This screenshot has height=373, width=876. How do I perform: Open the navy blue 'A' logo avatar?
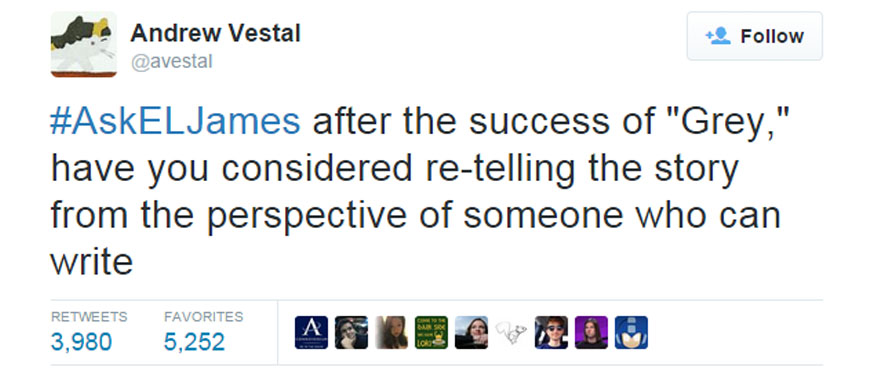pyautogui.click(x=311, y=332)
